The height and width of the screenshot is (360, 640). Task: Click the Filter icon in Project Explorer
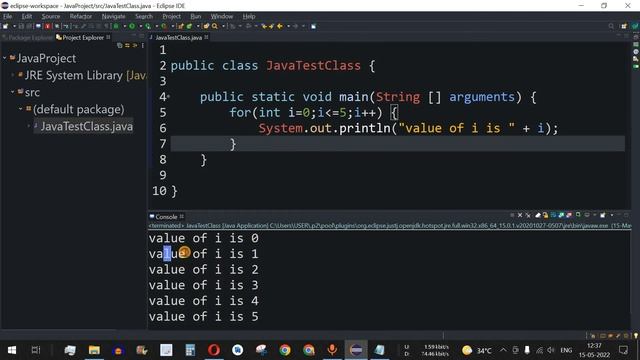(135, 45)
